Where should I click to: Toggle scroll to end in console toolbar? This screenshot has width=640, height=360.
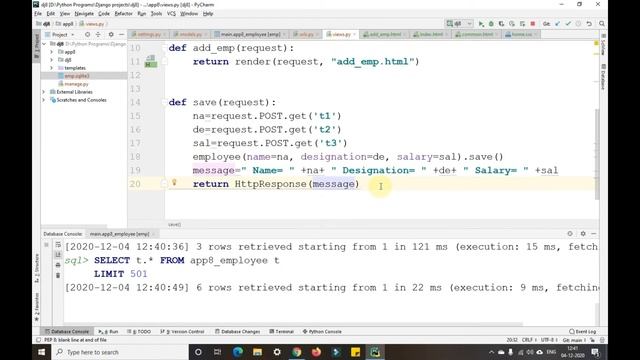click(58, 255)
